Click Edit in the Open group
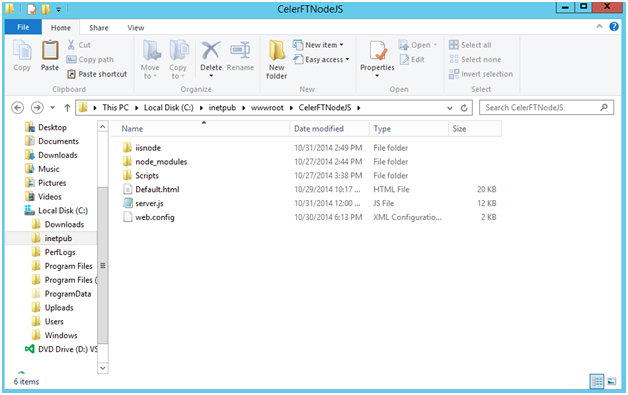The width and height of the screenshot is (628, 395). pyautogui.click(x=412, y=59)
